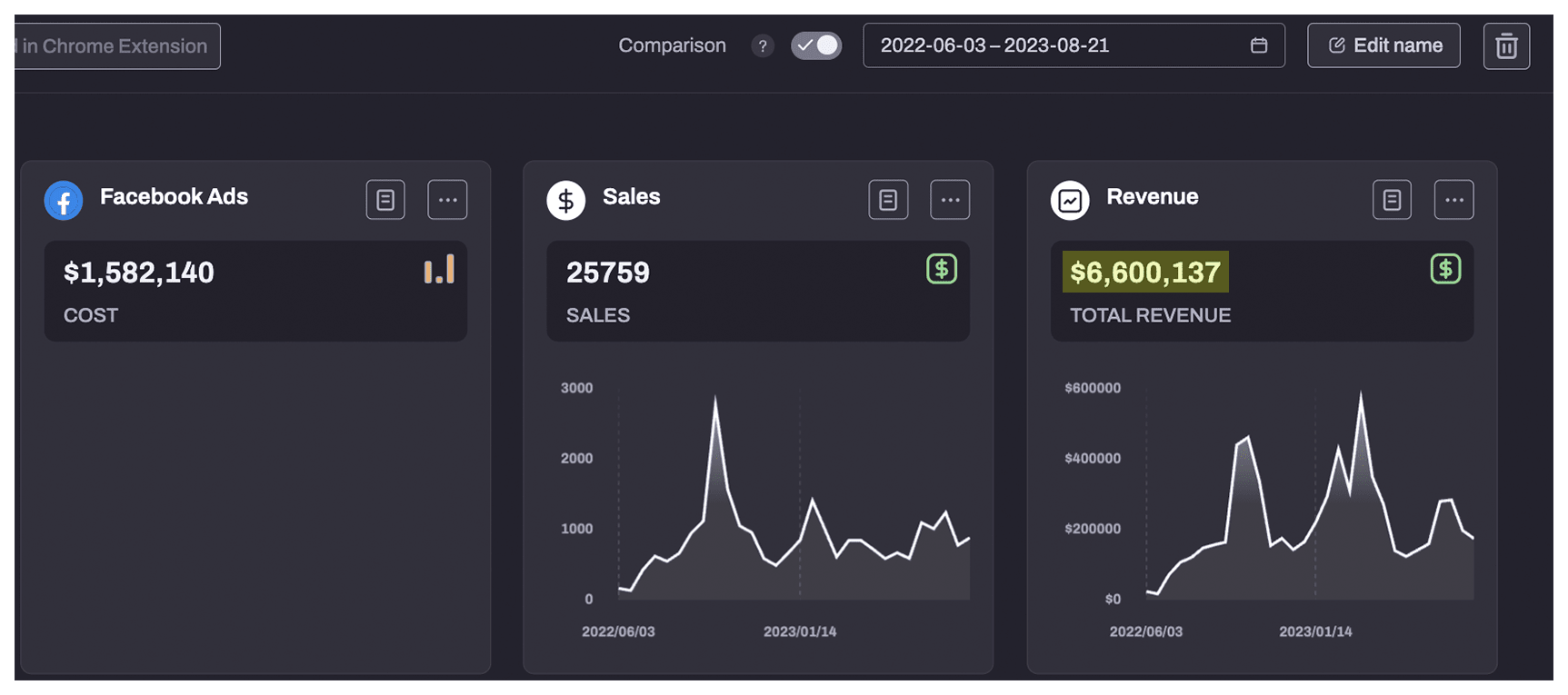This screenshot has width=1568, height=695.
Task: Click the Revenue chart logo icon
Action: [x=1070, y=200]
